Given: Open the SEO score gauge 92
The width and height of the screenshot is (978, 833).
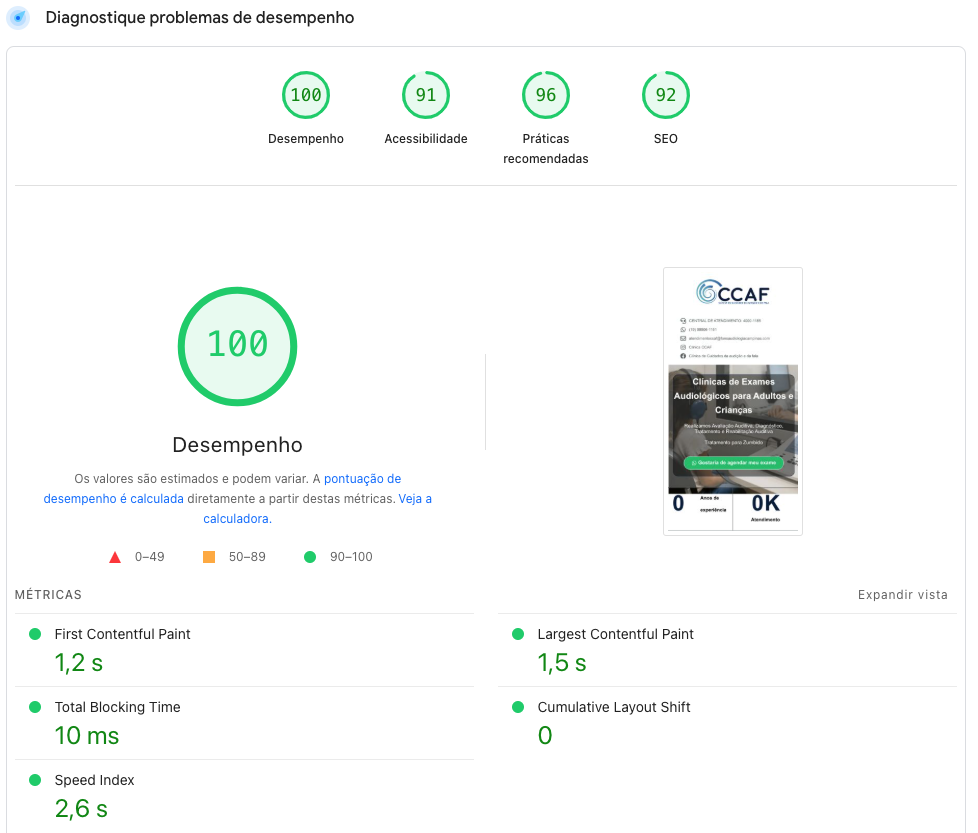Looking at the screenshot, I should (x=666, y=95).
